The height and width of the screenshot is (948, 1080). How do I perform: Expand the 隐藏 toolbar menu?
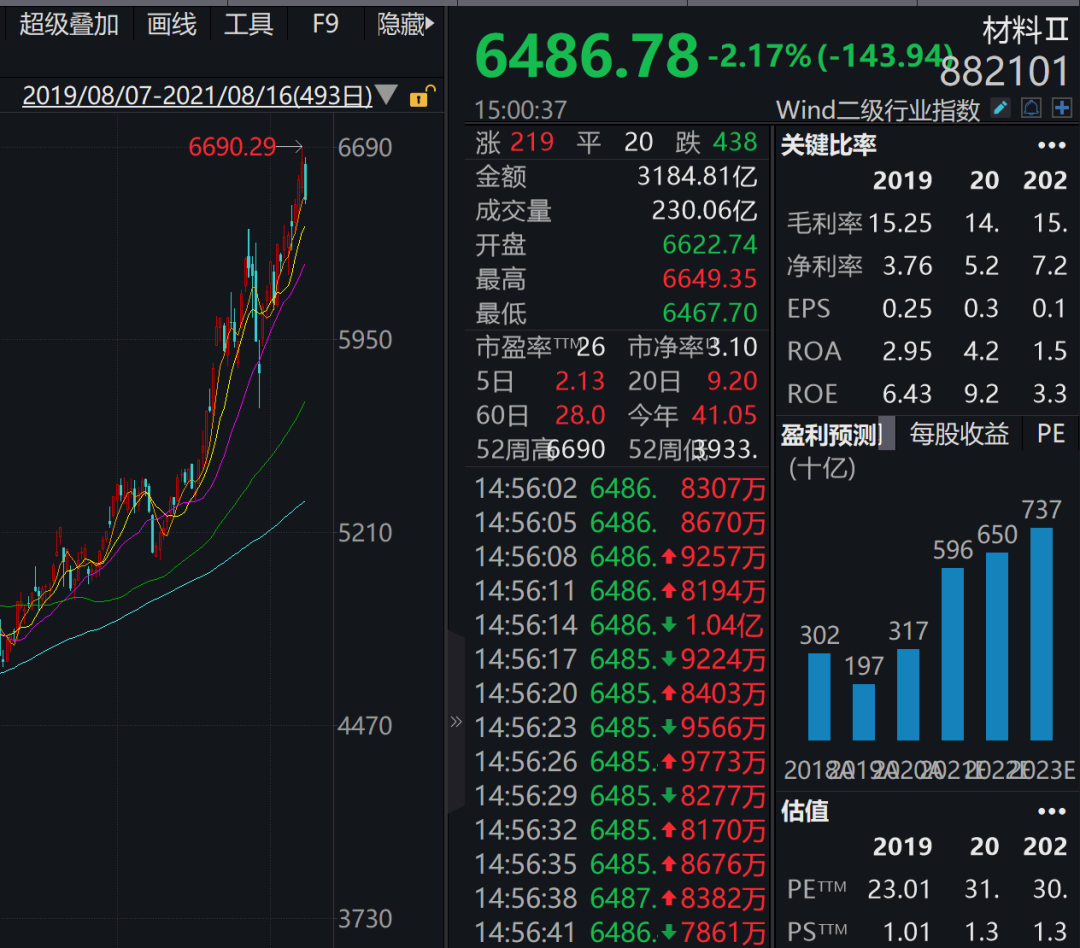(405, 24)
